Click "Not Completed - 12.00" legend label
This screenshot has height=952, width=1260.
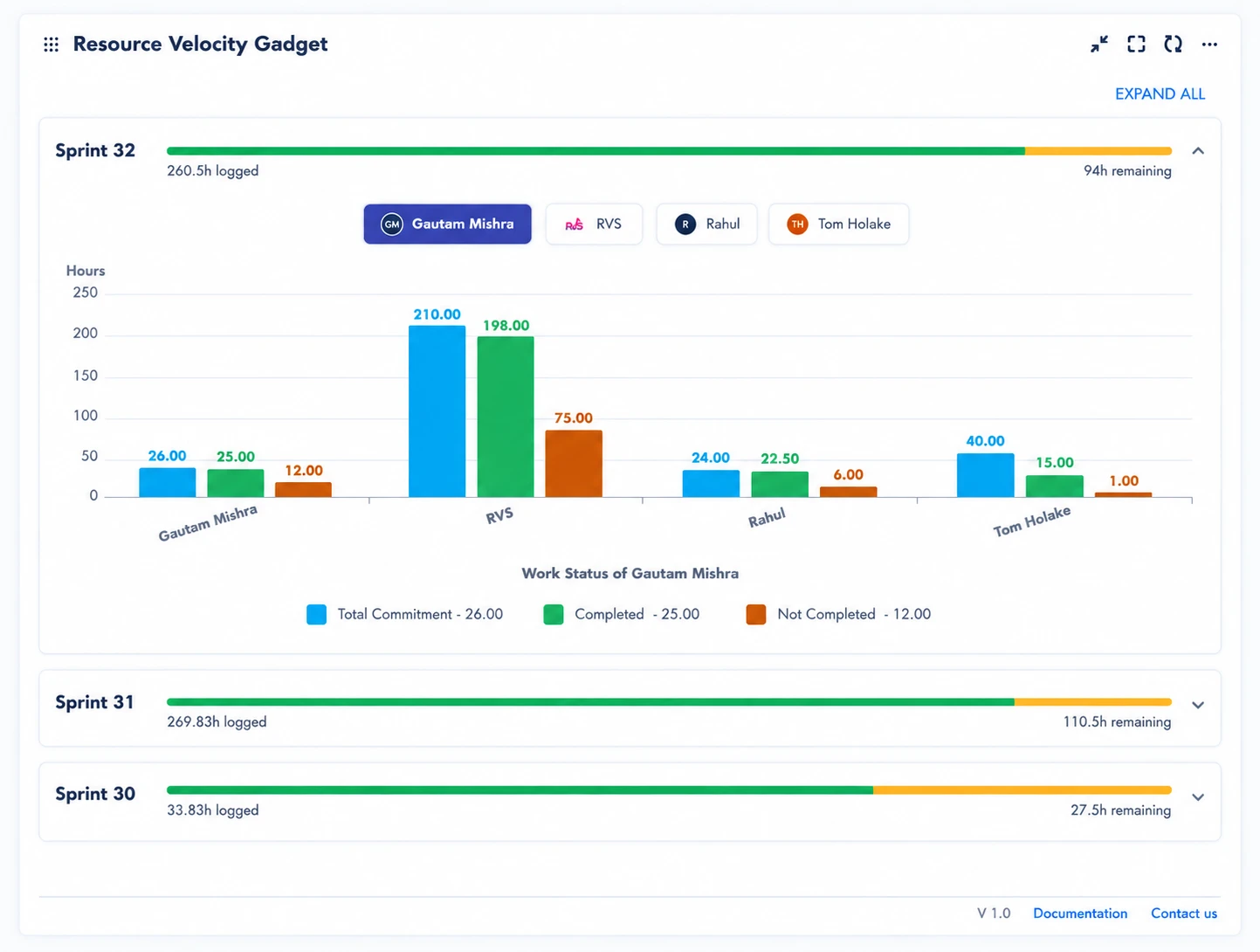(854, 615)
